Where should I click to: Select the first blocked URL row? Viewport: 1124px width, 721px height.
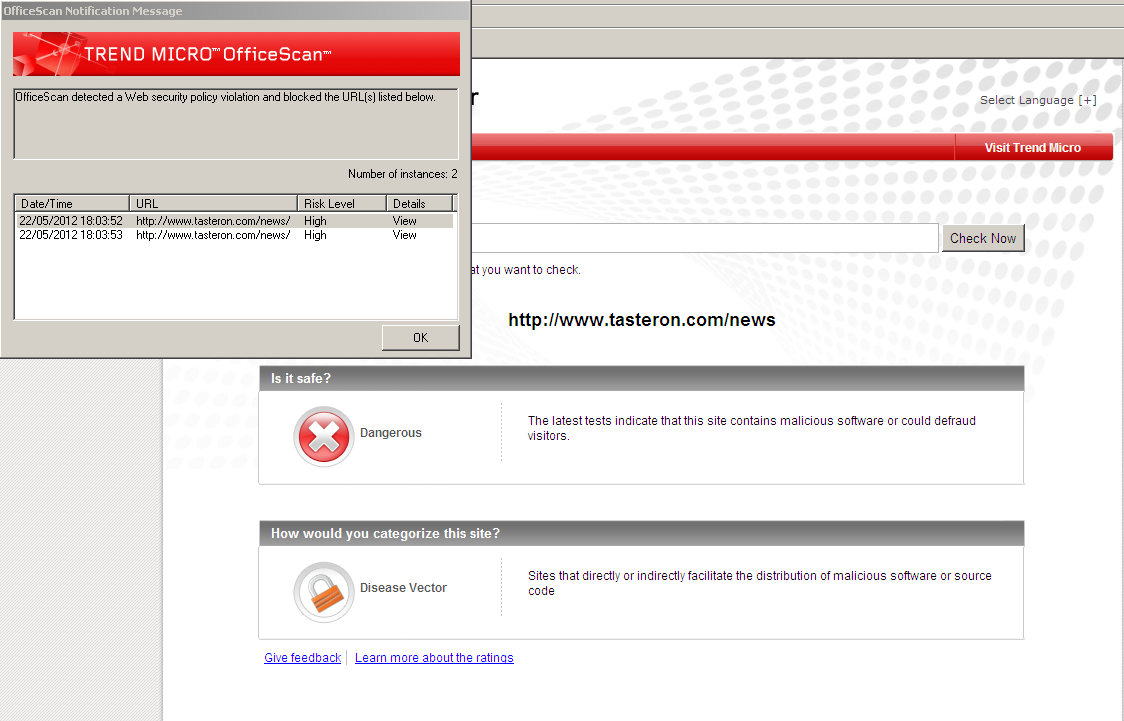click(234, 221)
